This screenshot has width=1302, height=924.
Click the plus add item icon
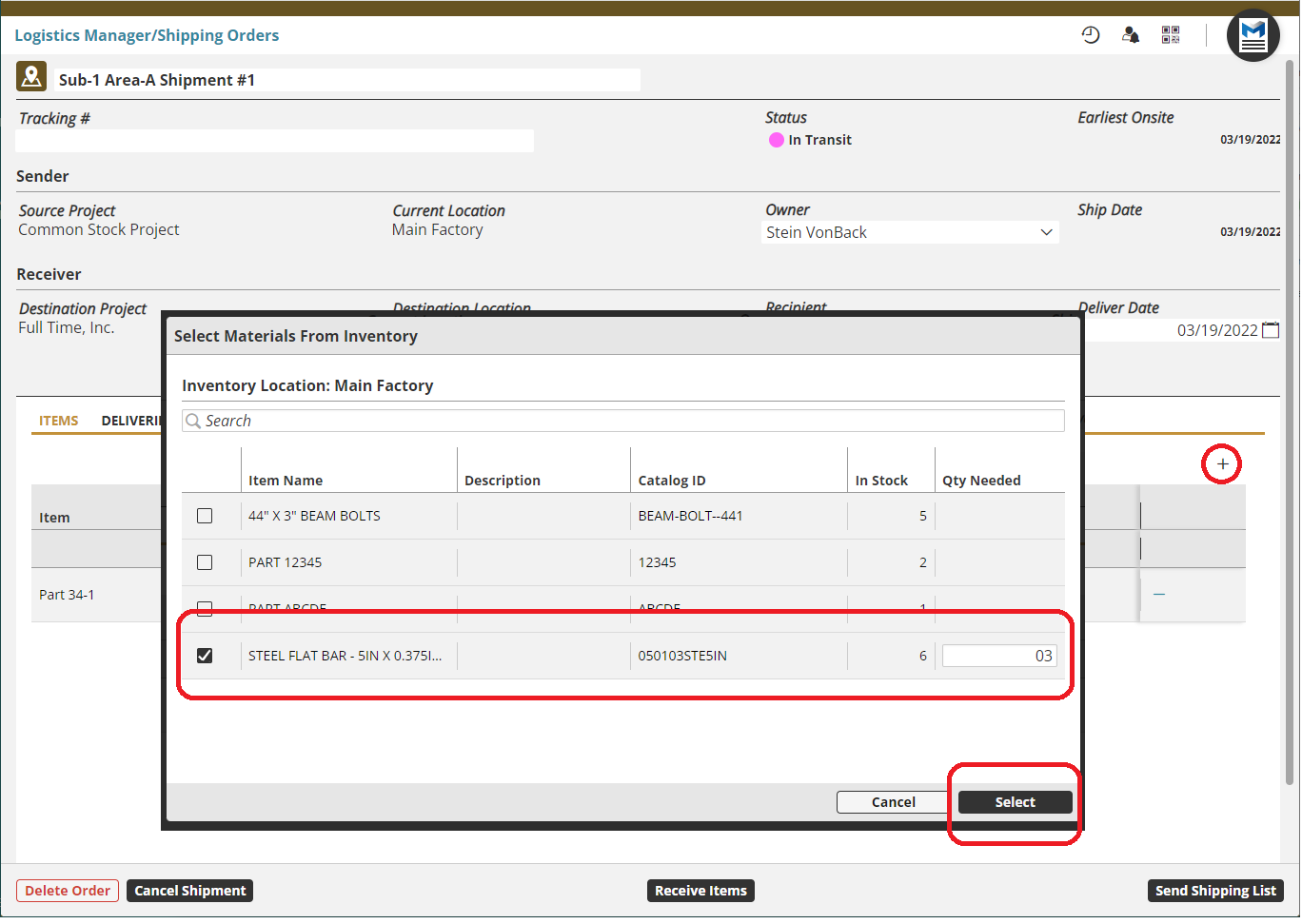pyautogui.click(x=1222, y=464)
